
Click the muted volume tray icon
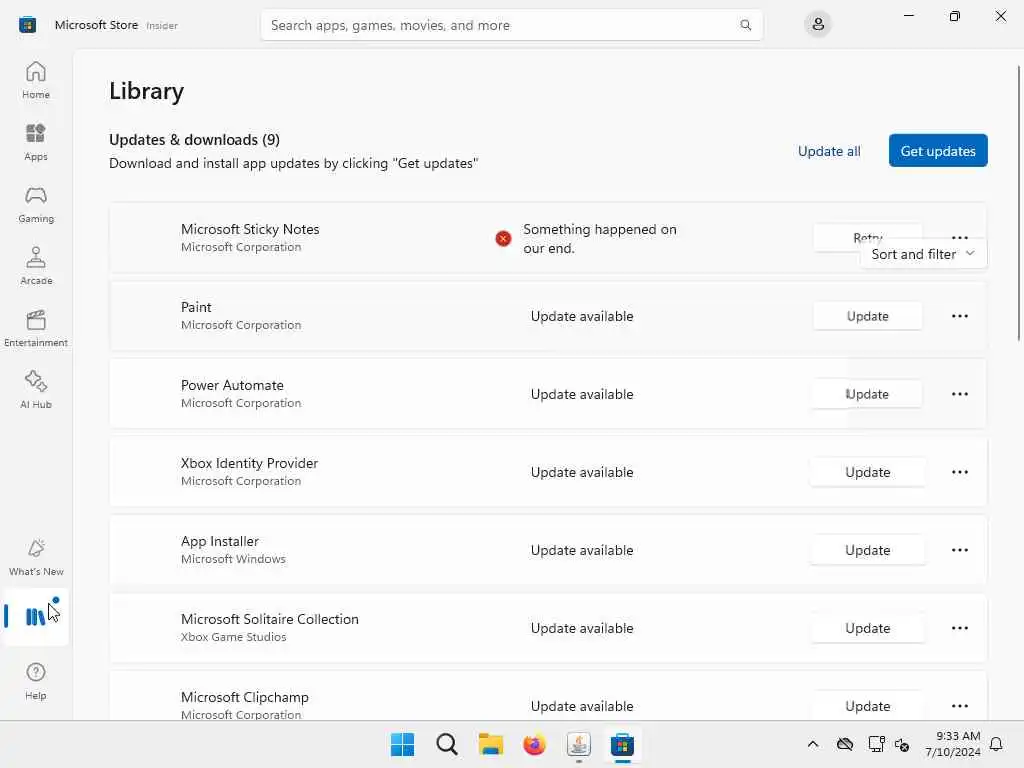902,744
